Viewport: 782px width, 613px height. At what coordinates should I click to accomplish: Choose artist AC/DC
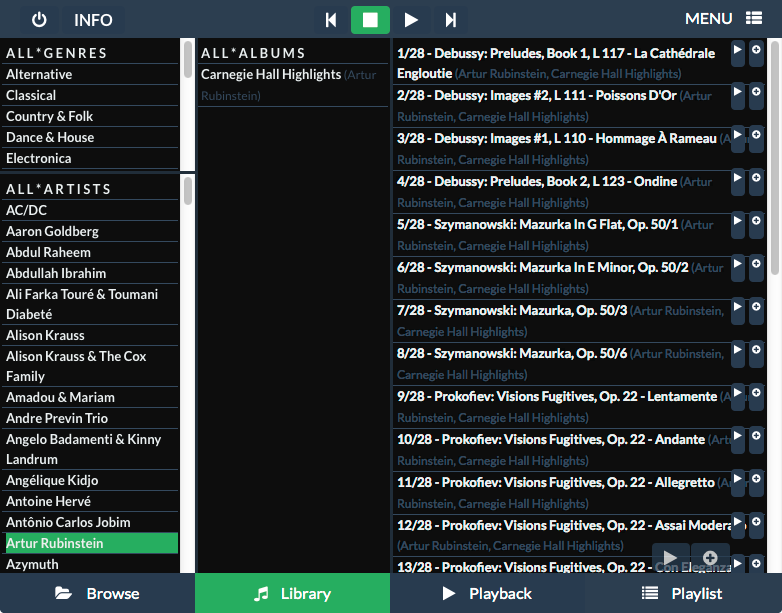coord(90,210)
